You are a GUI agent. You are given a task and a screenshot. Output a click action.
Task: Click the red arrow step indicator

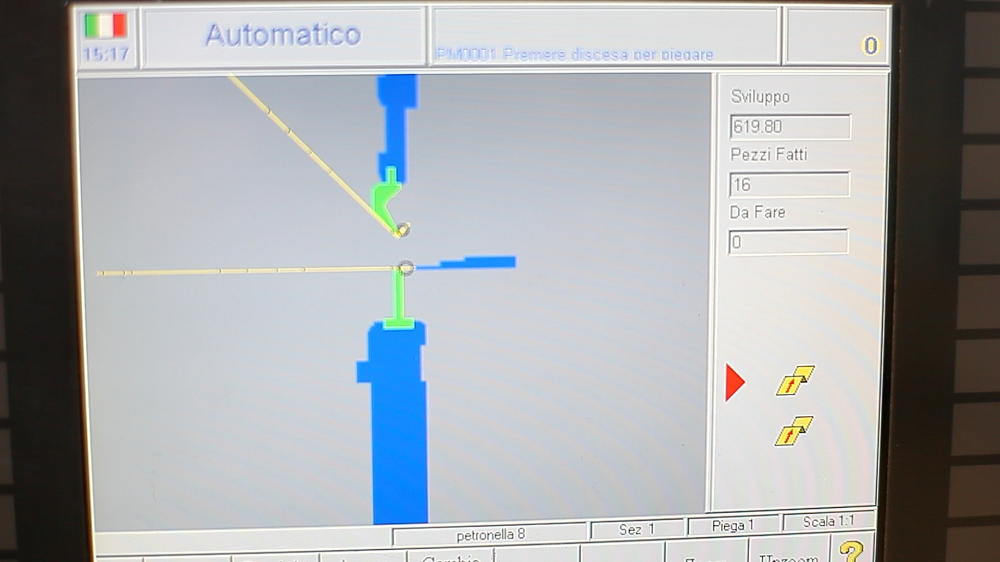click(735, 382)
